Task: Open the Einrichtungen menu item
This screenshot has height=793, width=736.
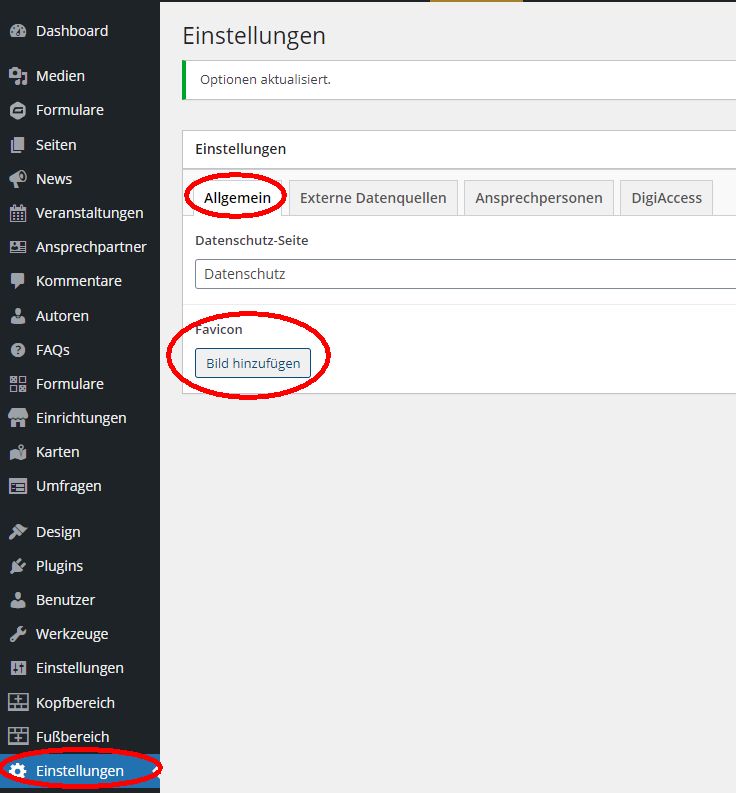Action: (81, 418)
